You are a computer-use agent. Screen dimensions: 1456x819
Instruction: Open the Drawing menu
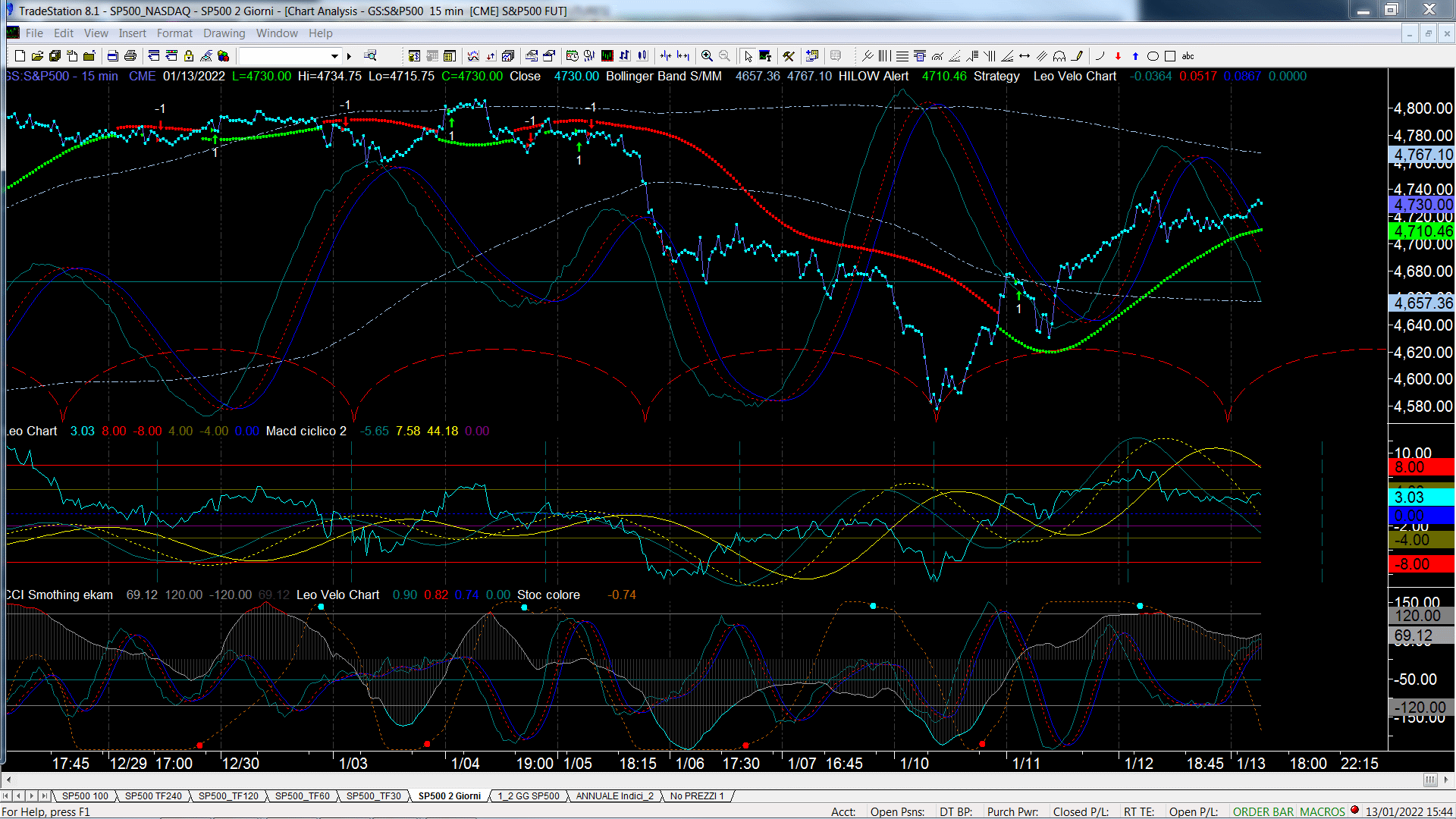pos(224,33)
